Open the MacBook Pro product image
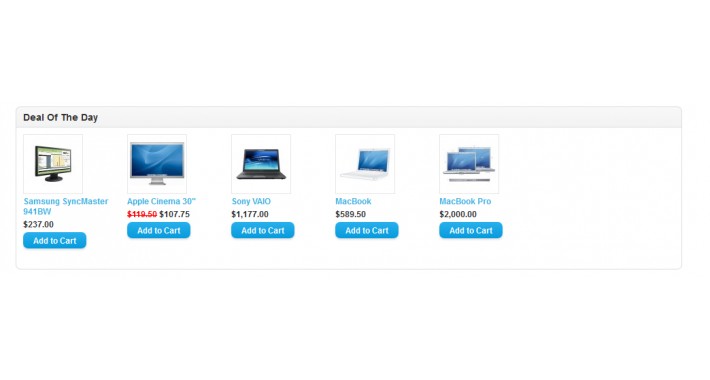This screenshot has width=710, height=380. tap(469, 164)
